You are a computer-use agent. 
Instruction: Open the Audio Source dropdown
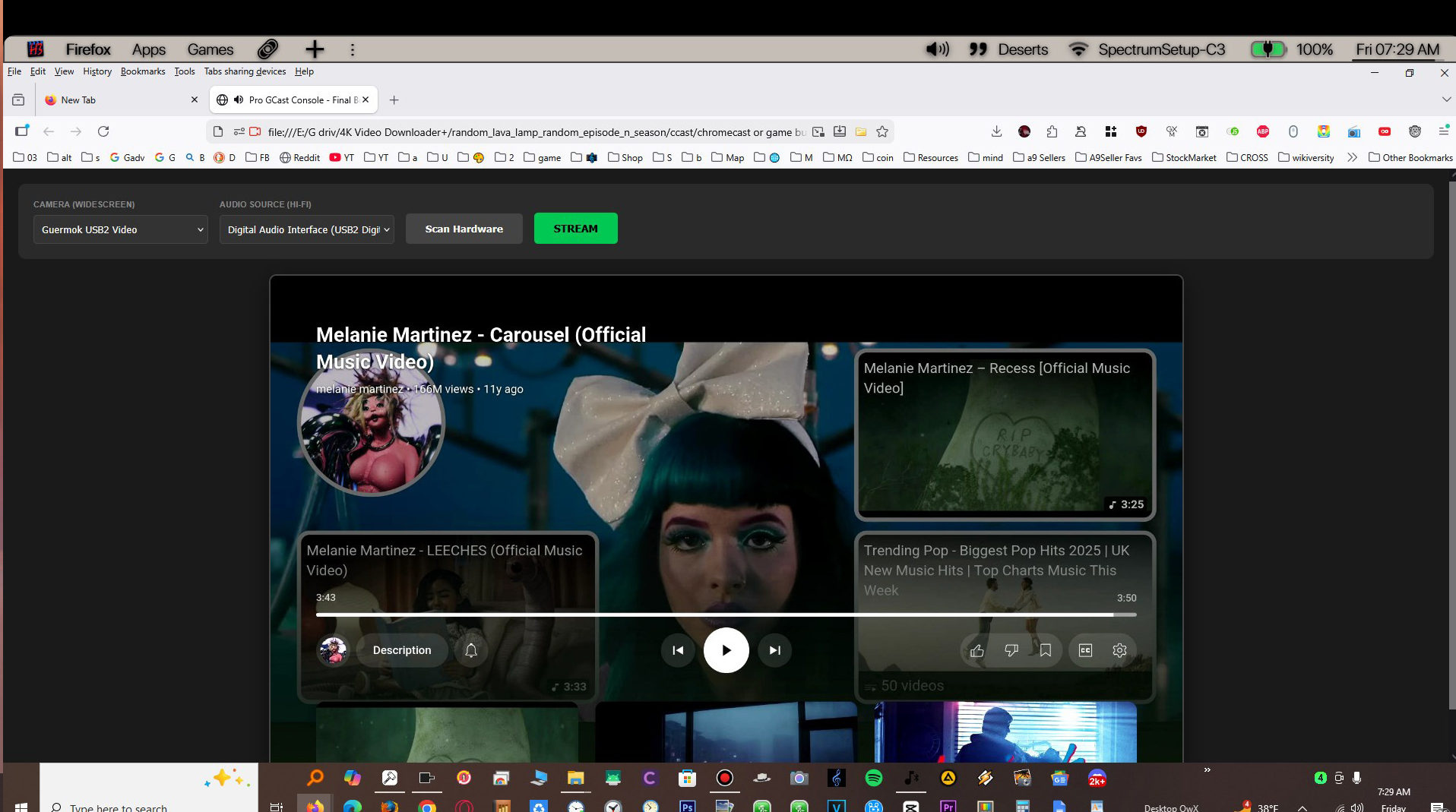pos(307,229)
